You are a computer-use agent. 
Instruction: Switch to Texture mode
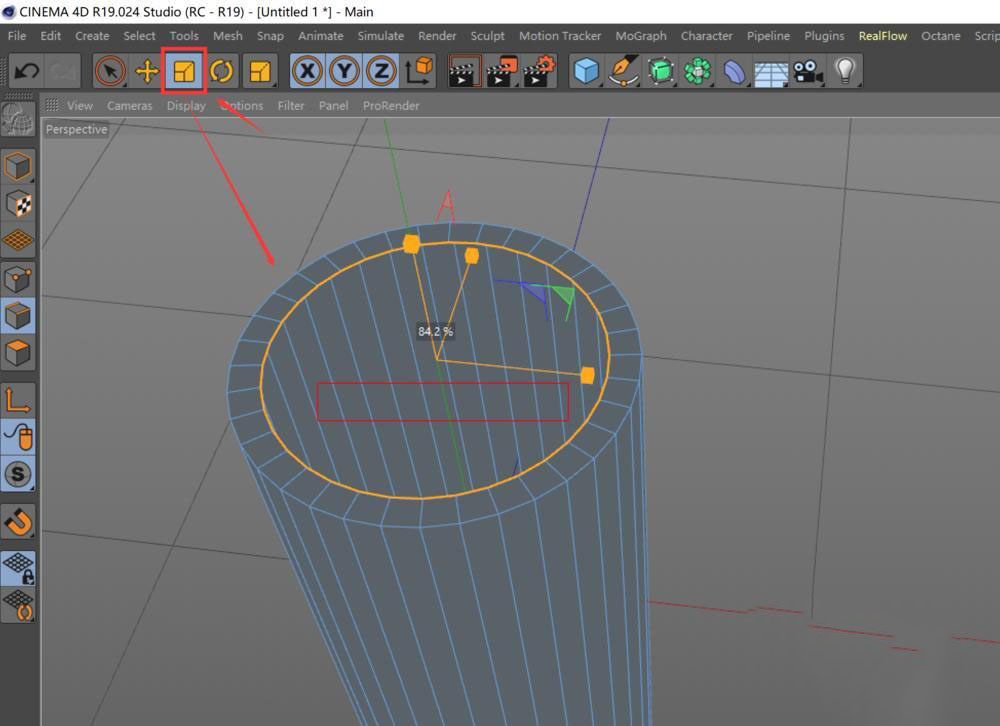(x=18, y=204)
